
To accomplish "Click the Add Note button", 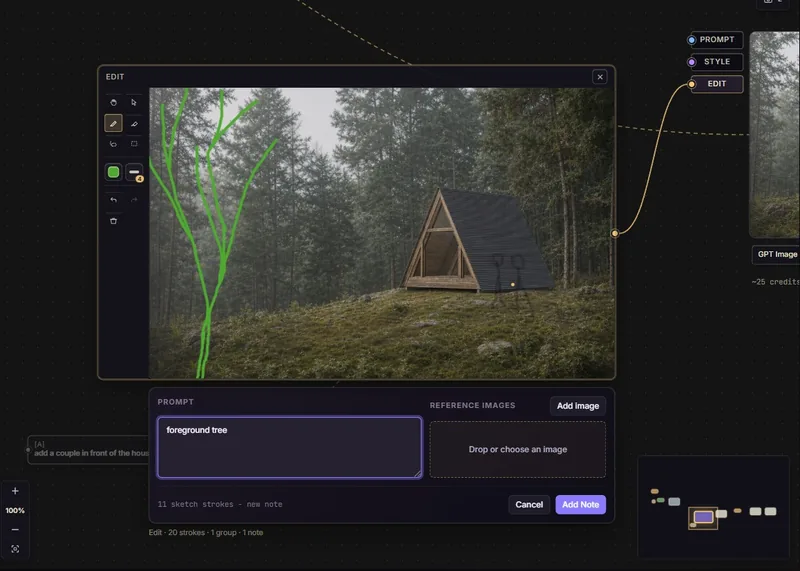I will point(581,504).
